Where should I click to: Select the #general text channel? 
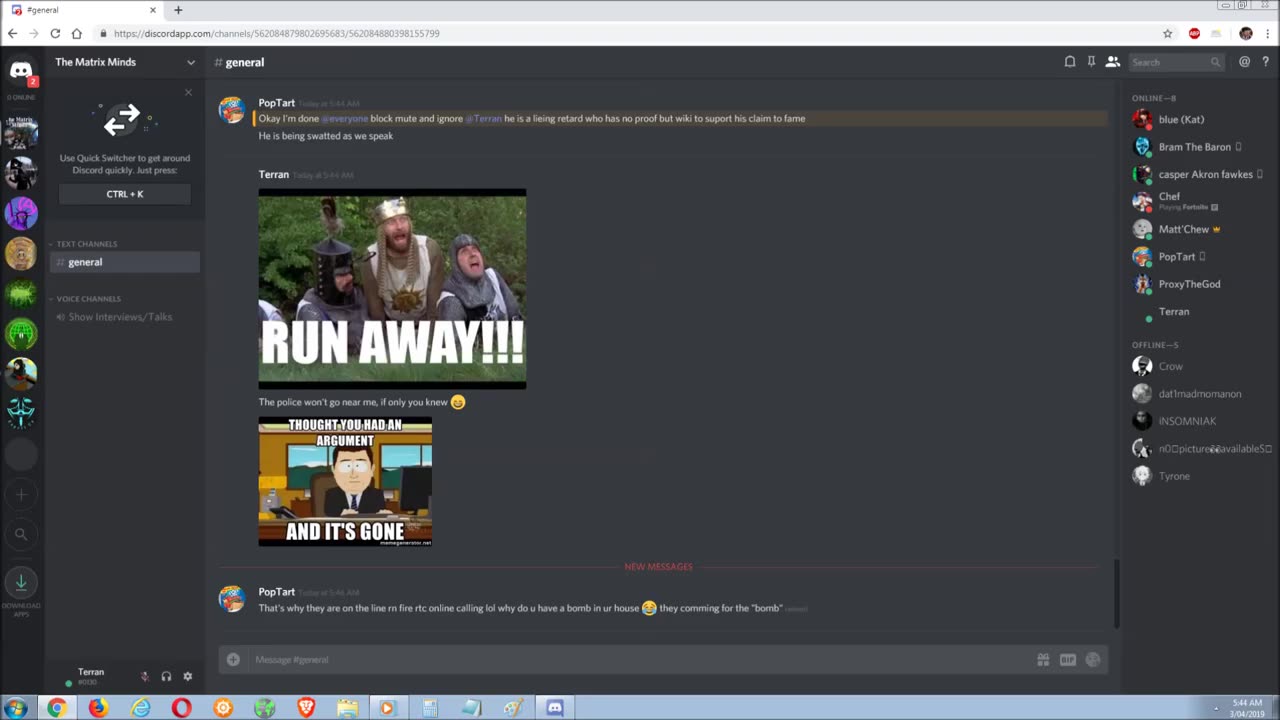click(125, 262)
